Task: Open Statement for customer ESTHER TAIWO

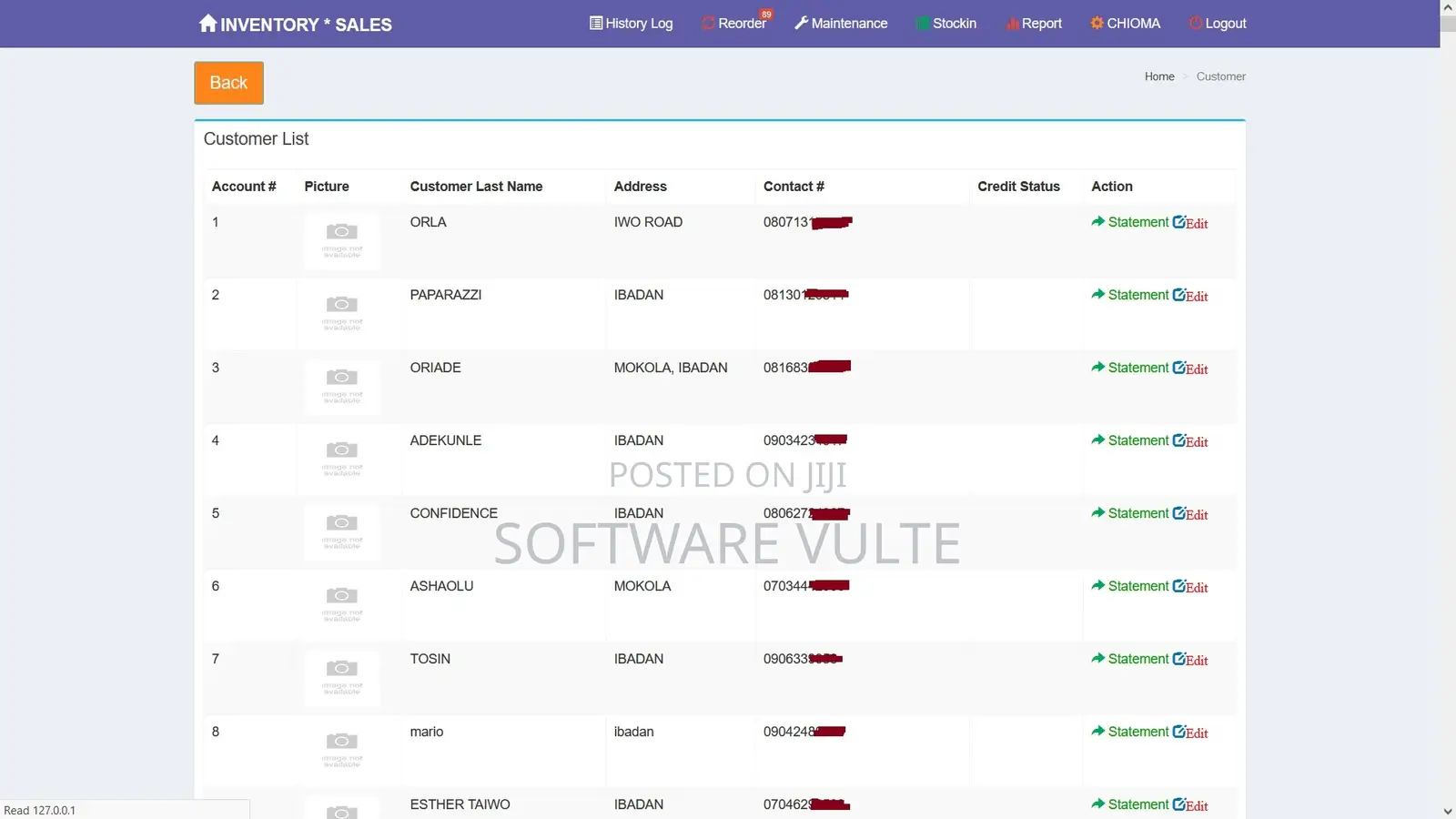Action: [x=1130, y=804]
